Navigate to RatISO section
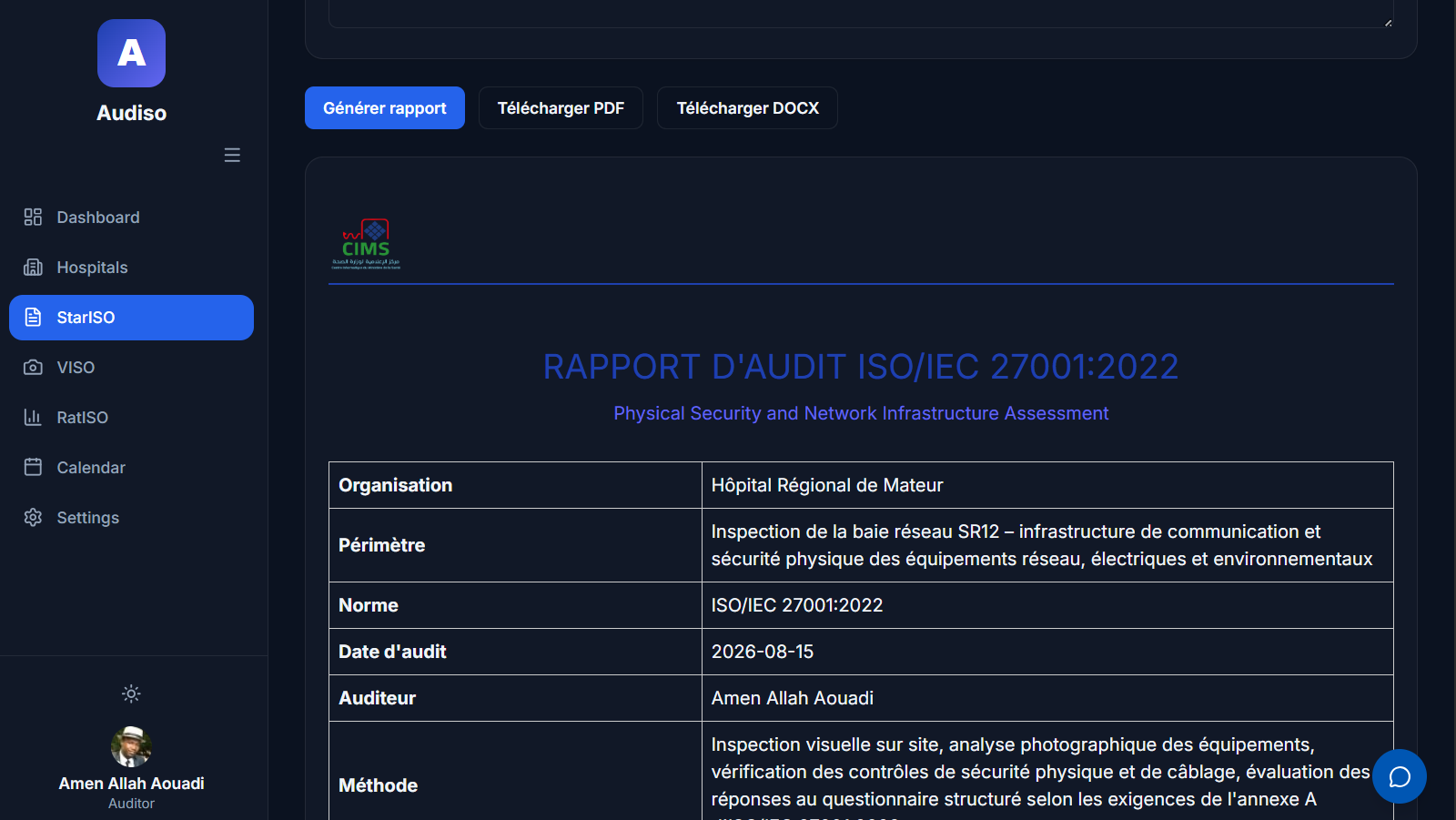Screen dimensions: 1456x820 131,418
